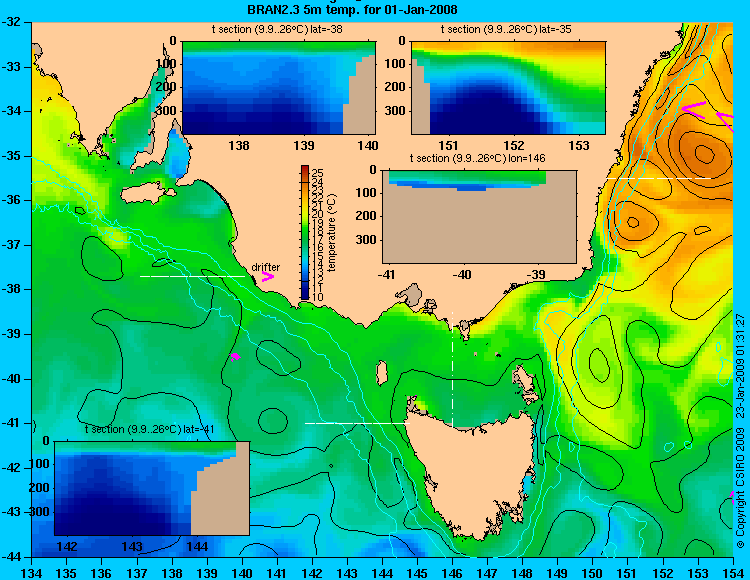Click the magenta drifter arrow beside the drifter label
This screenshot has height=580, width=750.
[x=268, y=276]
